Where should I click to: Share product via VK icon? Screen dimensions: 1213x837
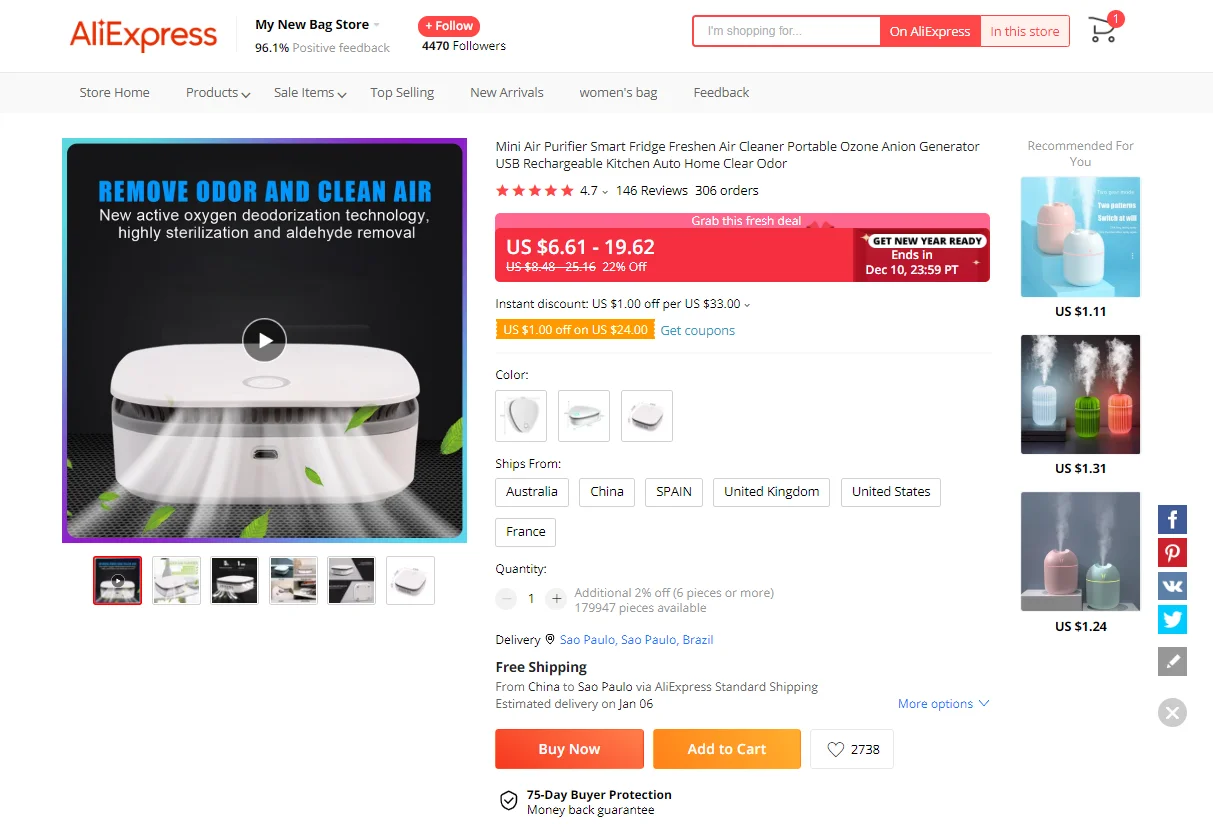coord(1172,586)
